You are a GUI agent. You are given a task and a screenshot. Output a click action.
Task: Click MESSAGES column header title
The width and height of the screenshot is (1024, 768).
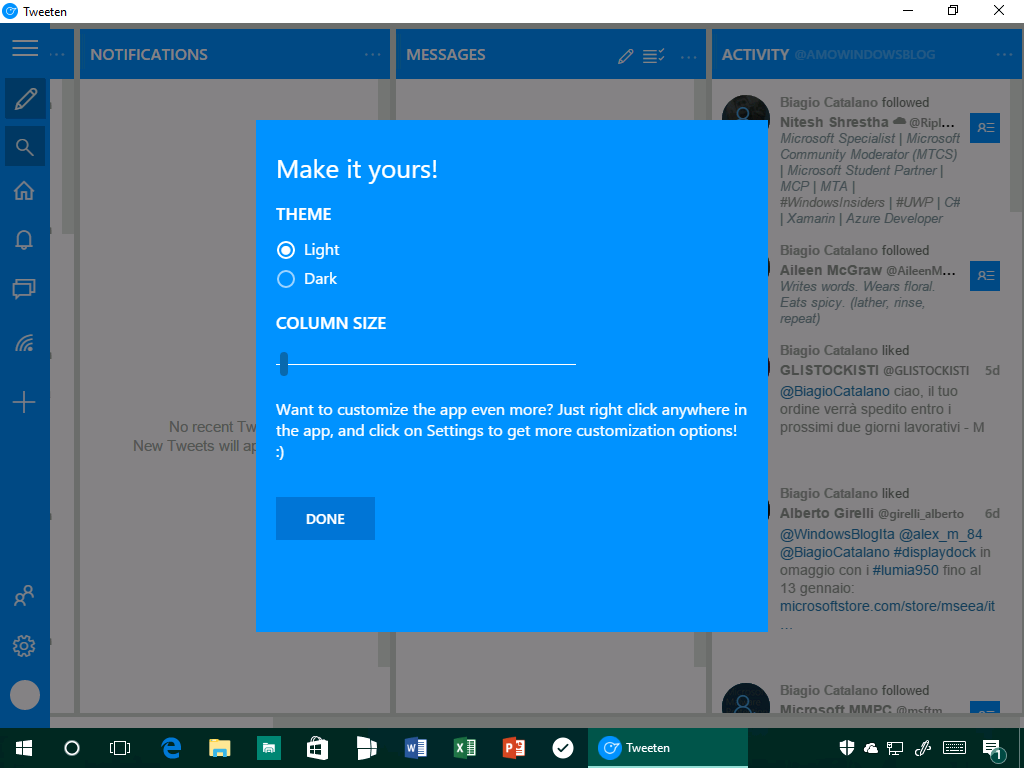(446, 55)
